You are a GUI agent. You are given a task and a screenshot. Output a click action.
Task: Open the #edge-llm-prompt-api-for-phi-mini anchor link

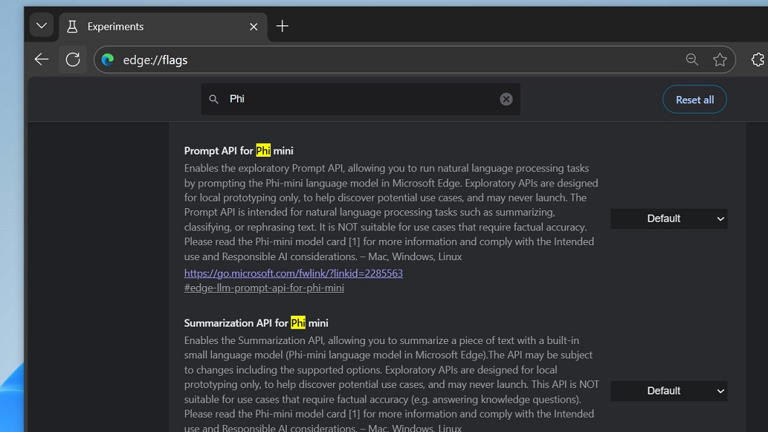click(264, 288)
